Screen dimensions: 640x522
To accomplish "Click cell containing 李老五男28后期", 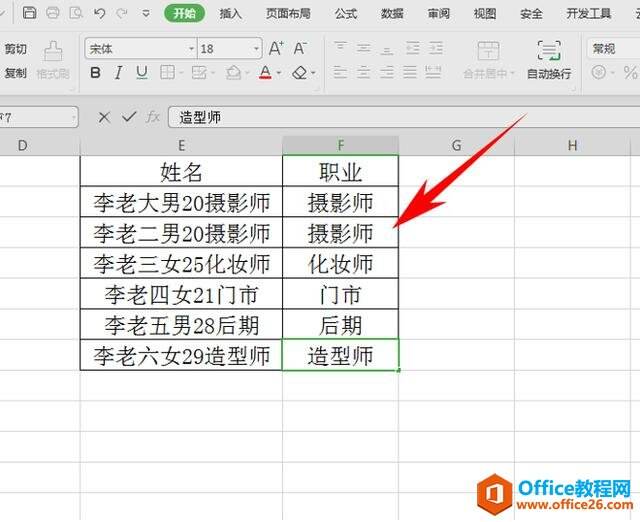I will tap(182, 324).
